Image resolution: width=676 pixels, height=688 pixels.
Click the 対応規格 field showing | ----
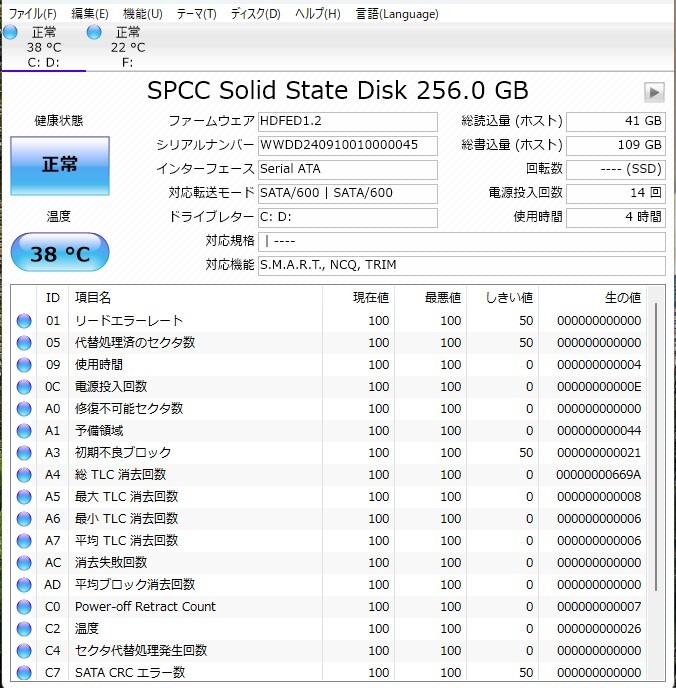tap(461, 242)
